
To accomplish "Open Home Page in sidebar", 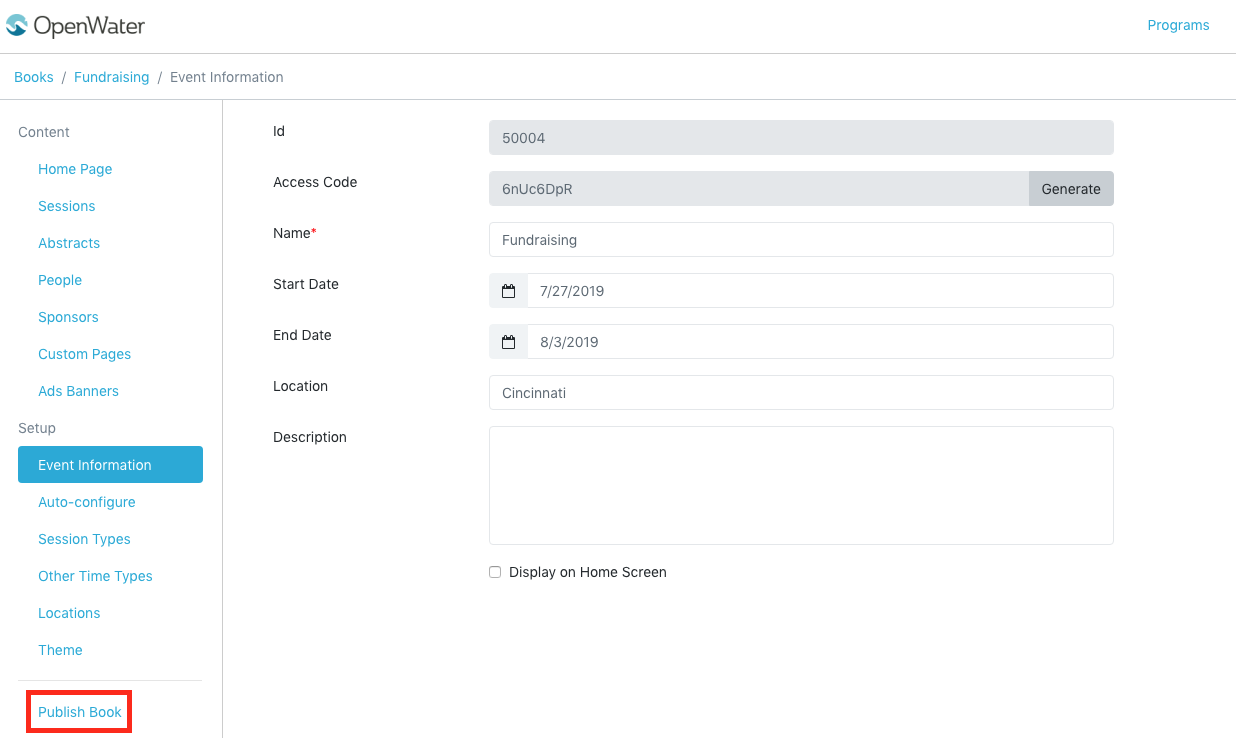I will (x=75, y=169).
